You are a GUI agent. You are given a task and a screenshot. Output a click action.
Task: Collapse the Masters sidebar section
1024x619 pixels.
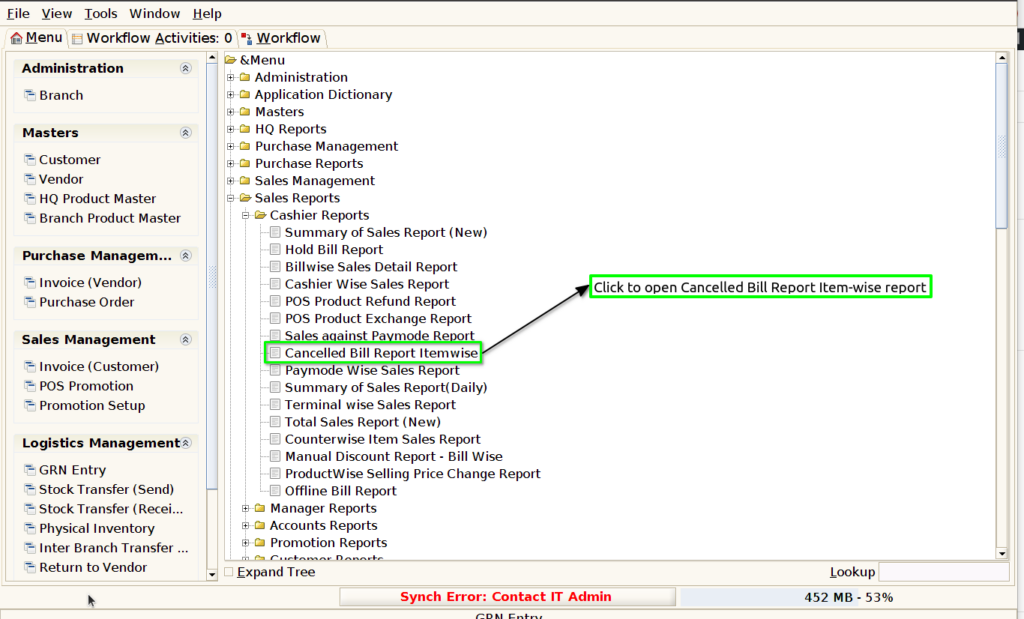(185, 133)
